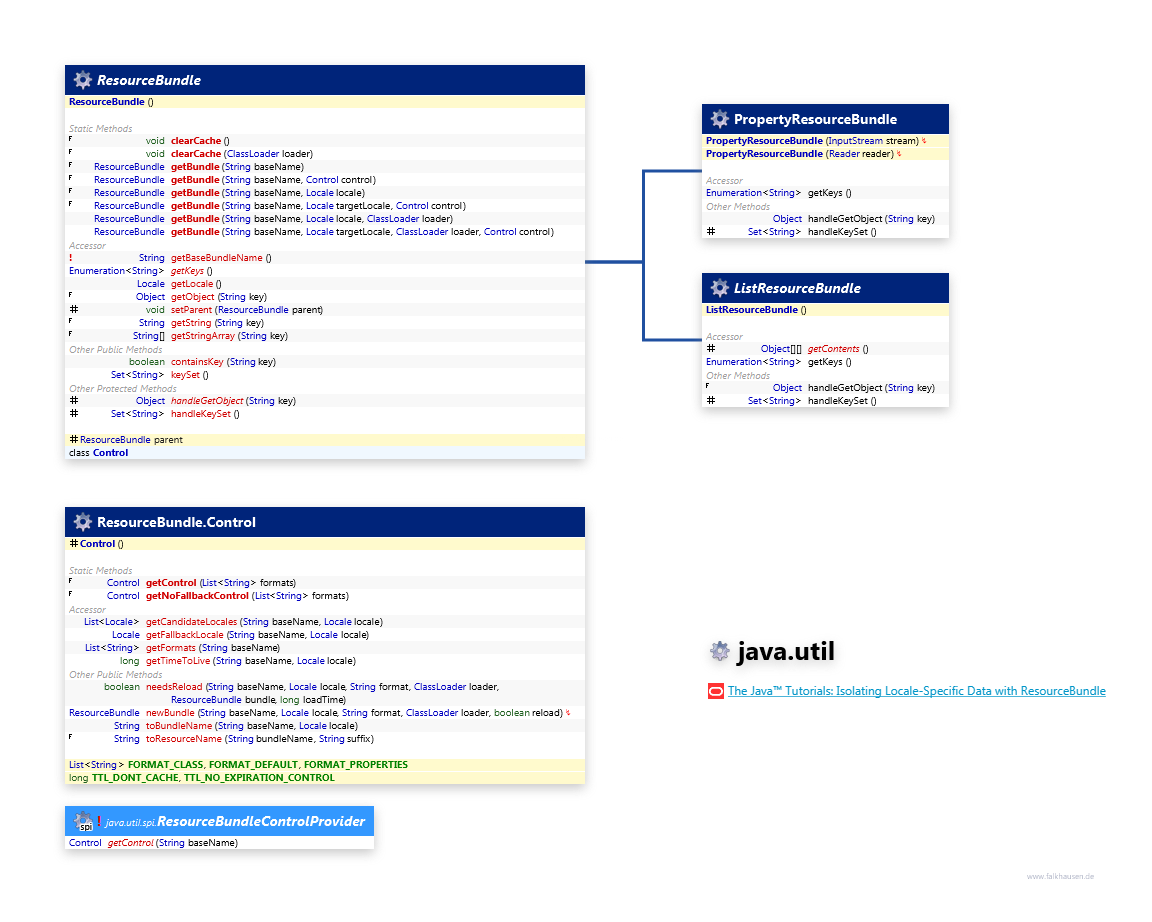Click the ListResourceBundle class header

click(797, 288)
